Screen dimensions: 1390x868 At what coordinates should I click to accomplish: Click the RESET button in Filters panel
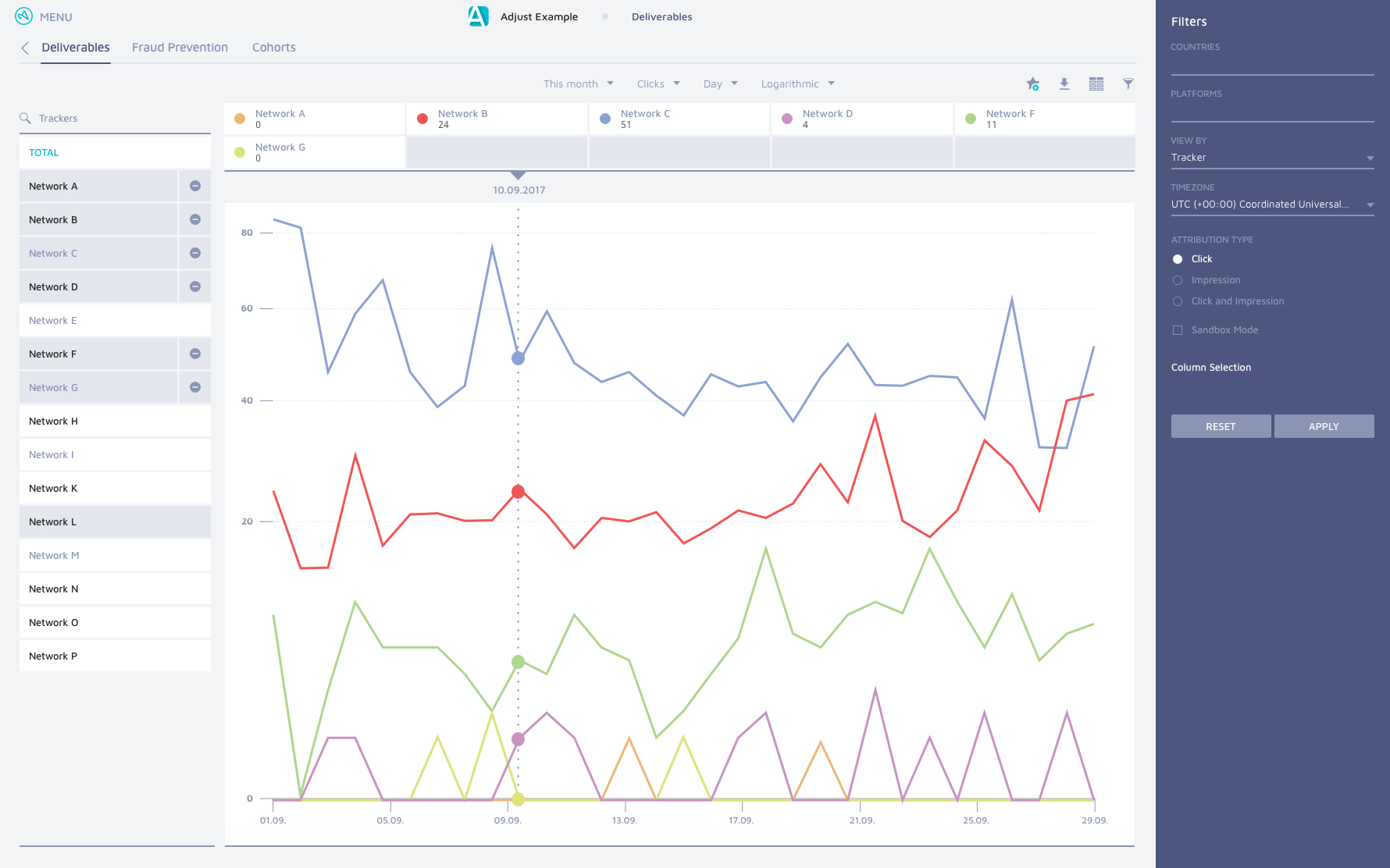tap(1221, 426)
